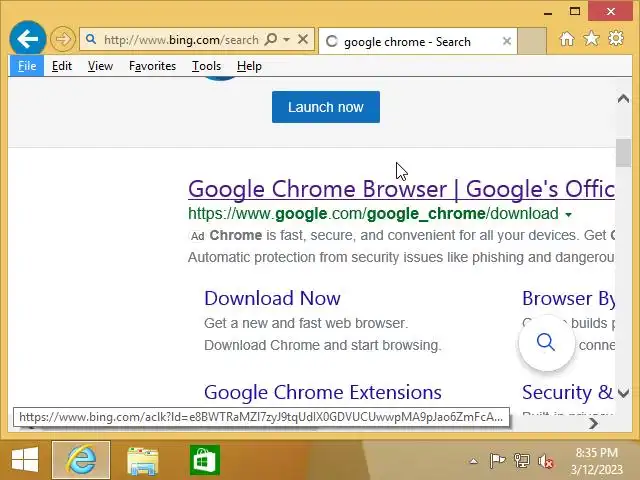
Task: Click the muted volume speaker icon
Action: point(545,461)
